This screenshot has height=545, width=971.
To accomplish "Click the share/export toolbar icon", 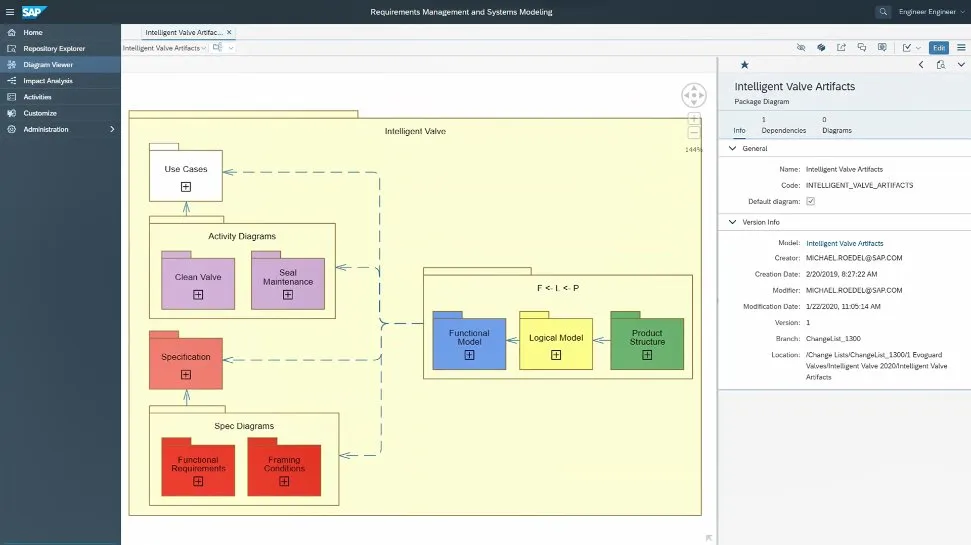I will (841, 47).
